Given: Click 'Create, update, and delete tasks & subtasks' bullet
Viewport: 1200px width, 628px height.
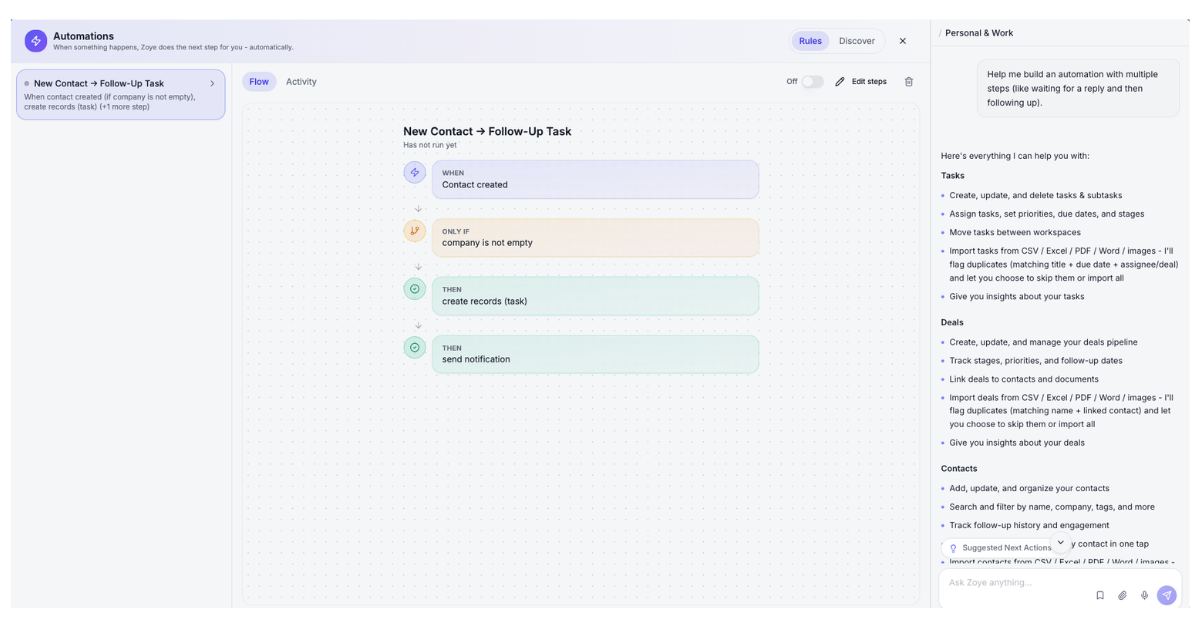Looking at the screenshot, I should pyautogui.click(x=1036, y=195).
